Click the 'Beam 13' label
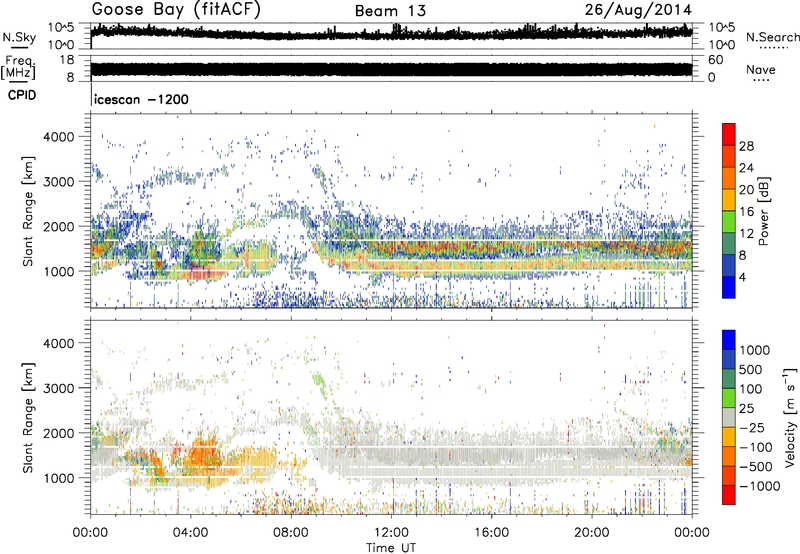The width and height of the screenshot is (800, 554). click(x=390, y=11)
